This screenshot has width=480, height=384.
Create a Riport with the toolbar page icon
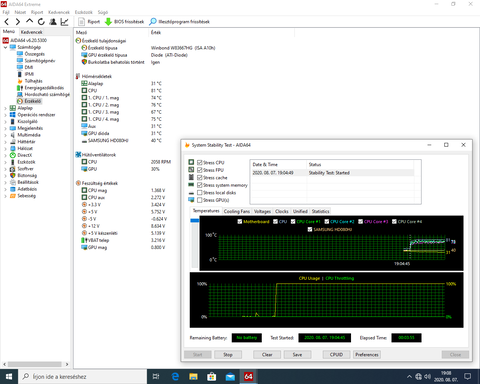(89, 22)
